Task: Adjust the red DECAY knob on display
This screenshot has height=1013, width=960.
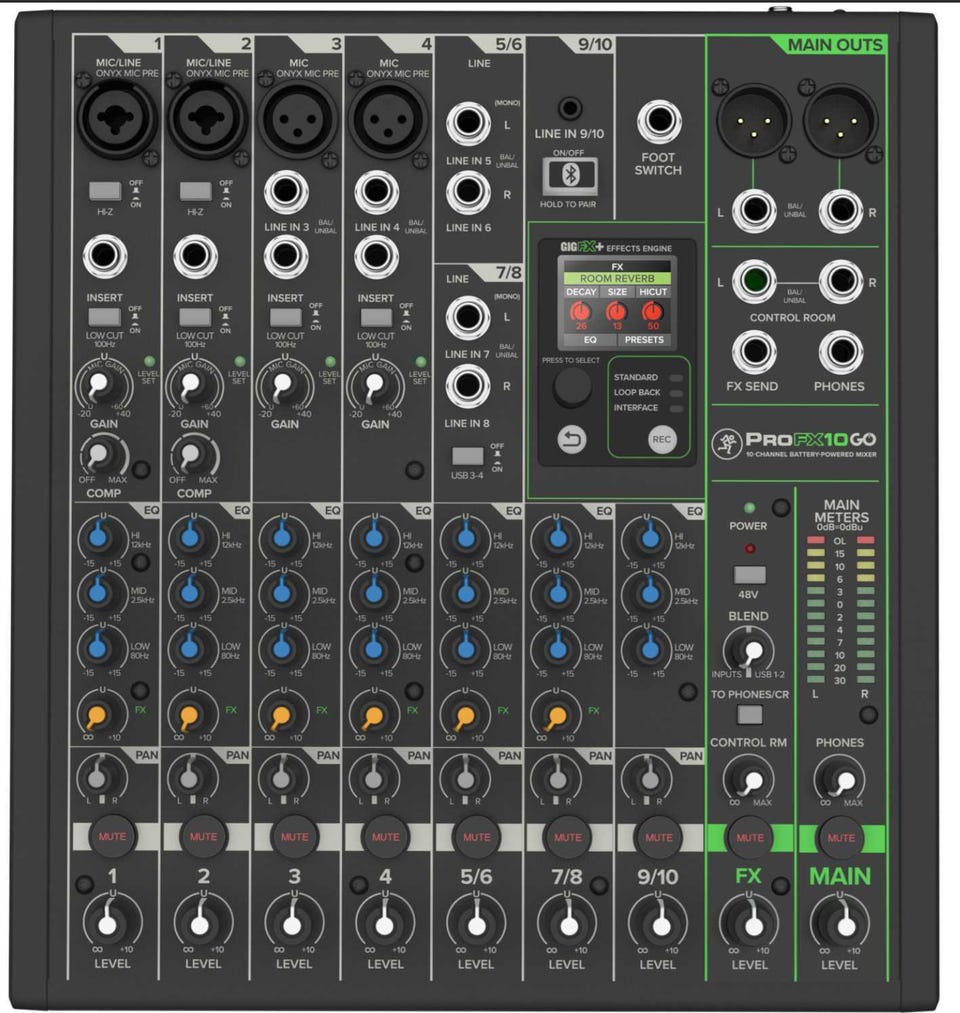Action: pyautogui.click(x=581, y=312)
